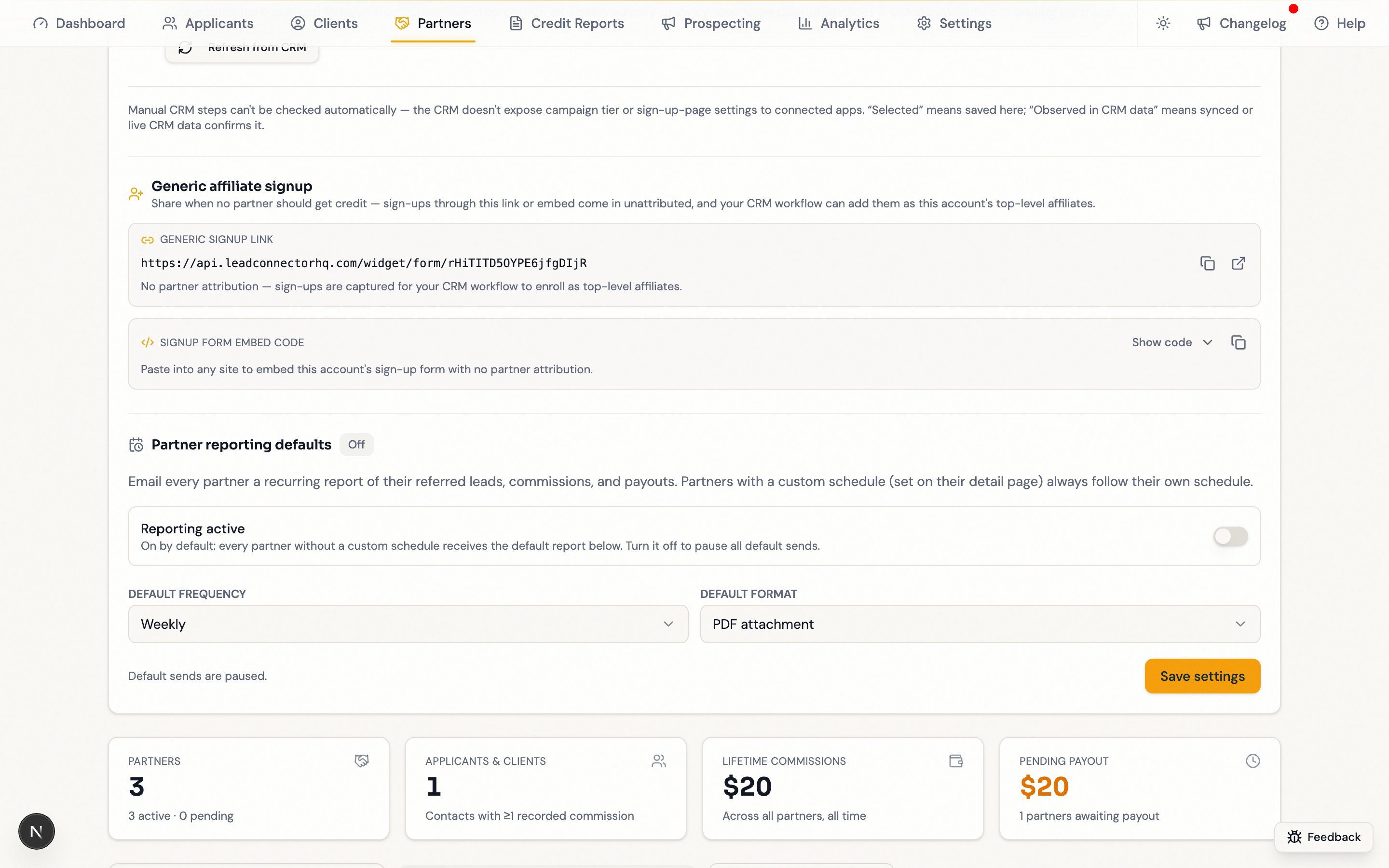Click the Dashboard gauge icon
This screenshot has width=1389, height=868.
tap(40, 23)
